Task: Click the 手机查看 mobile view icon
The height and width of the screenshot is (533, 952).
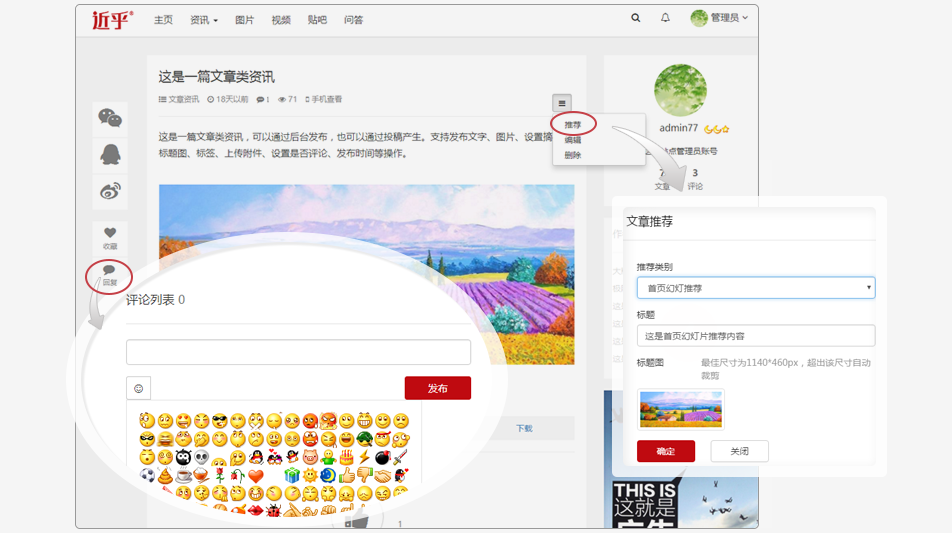Action: pyautogui.click(x=307, y=100)
